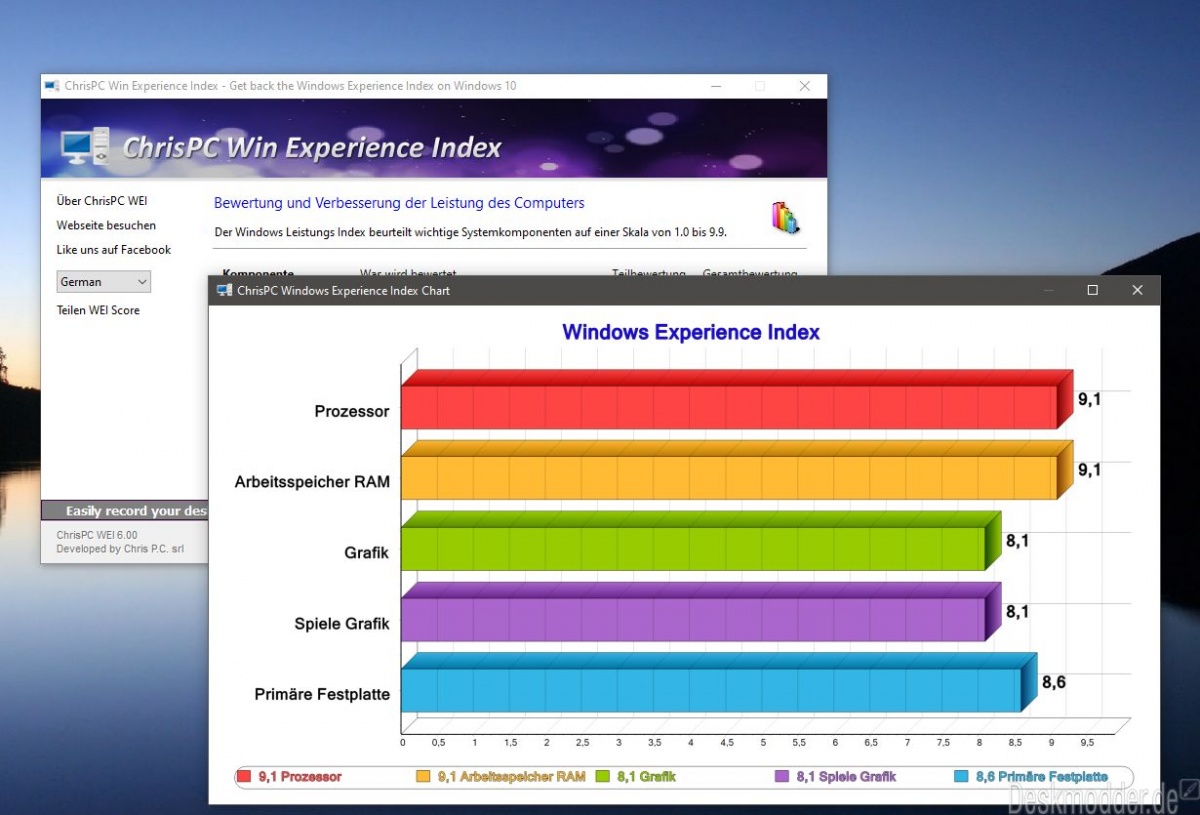Choose the Teilen WEI Score link
Viewport: 1200px width, 815px height.
click(x=98, y=310)
